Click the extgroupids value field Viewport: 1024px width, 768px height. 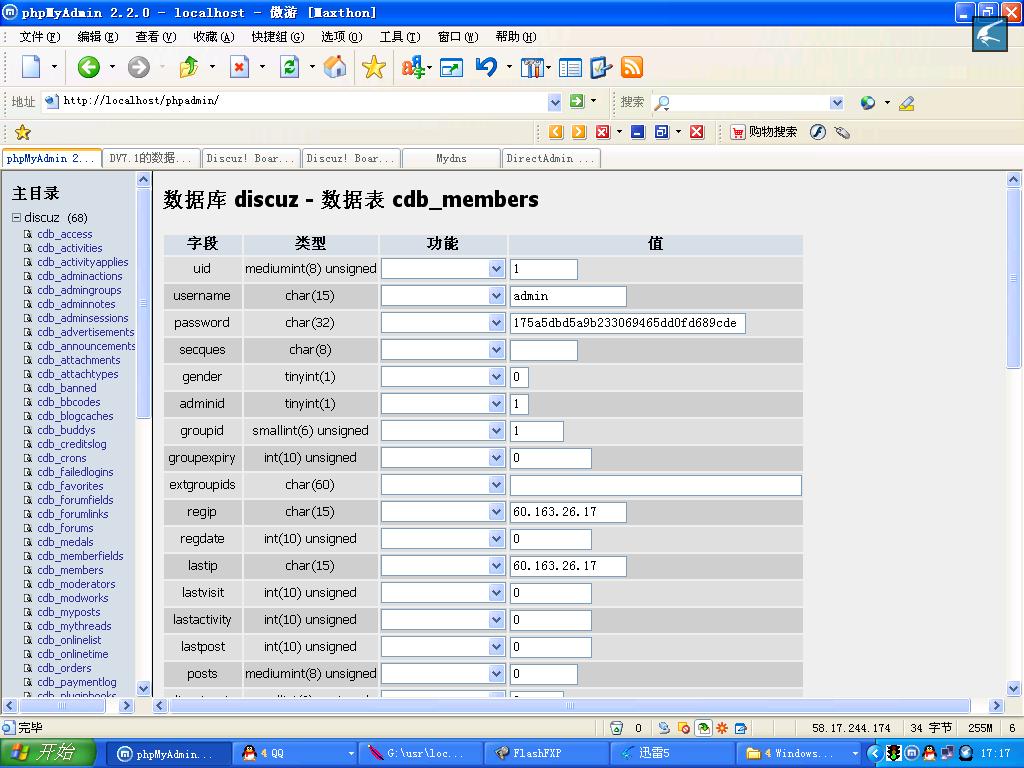pyautogui.click(x=656, y=485)
